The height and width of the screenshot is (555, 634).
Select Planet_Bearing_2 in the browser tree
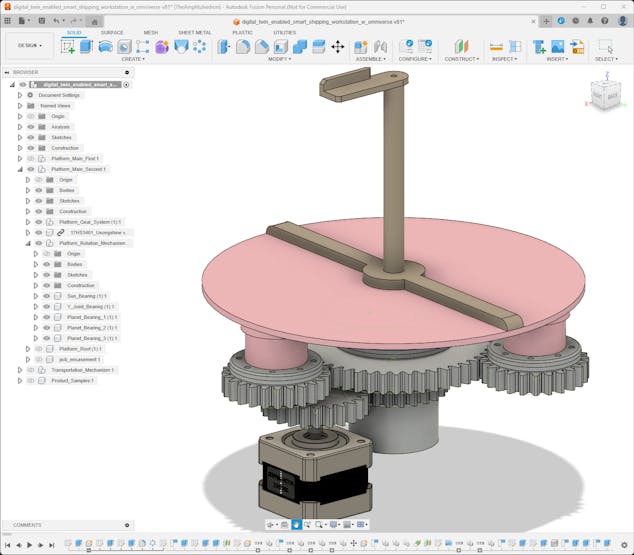point(86,328)
